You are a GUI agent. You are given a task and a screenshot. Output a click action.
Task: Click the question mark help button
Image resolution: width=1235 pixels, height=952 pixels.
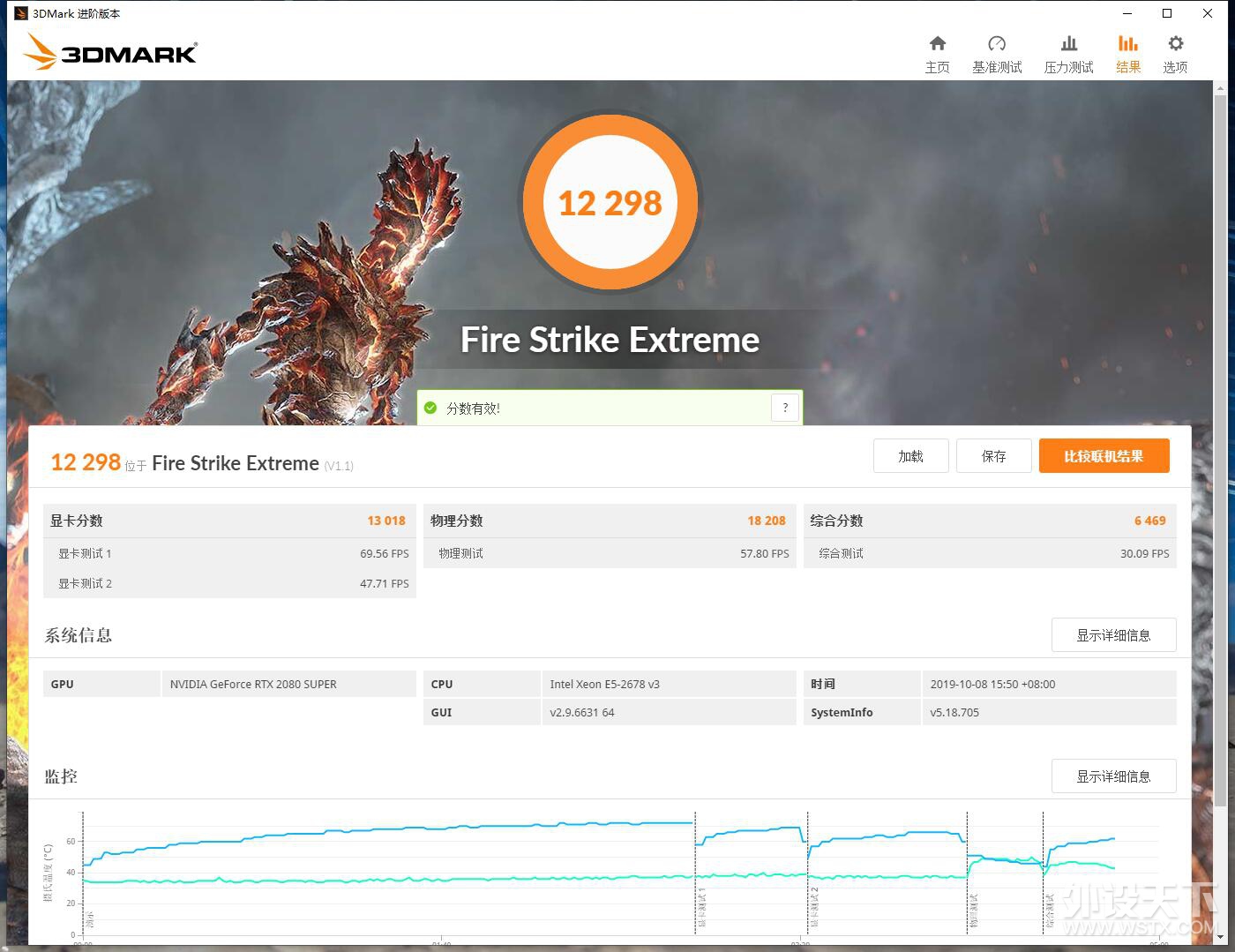(785, 408)
